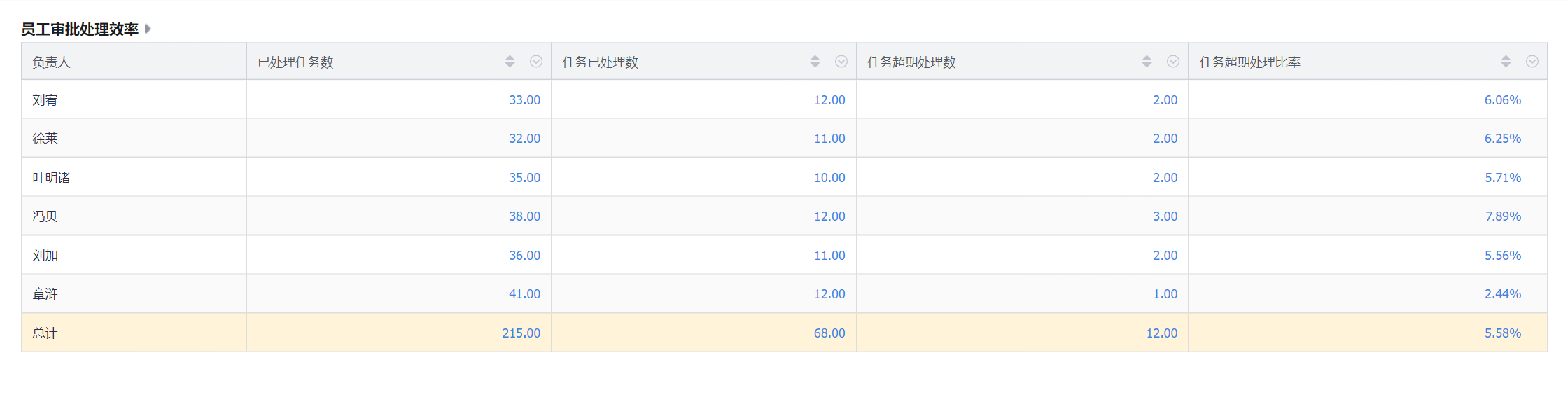
Task: Click the 负责人 column header
Action: [x=134, y=62]
